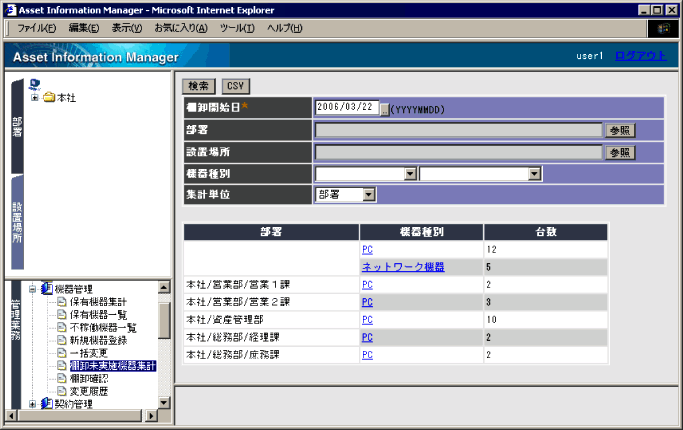The image size is (683, 430).
Task: Click the ネットワーク機器 link in results
Action: (x=403, y=267)
